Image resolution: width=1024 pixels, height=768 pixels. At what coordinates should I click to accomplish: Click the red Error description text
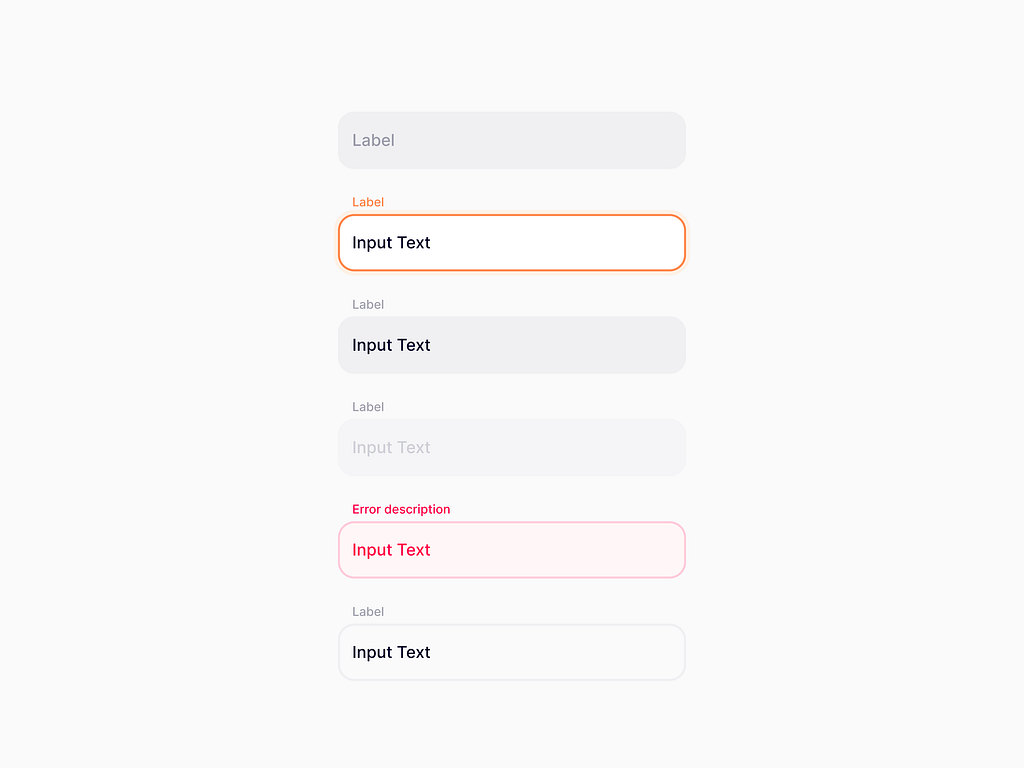pyautogui.click(x=400, y=509)
